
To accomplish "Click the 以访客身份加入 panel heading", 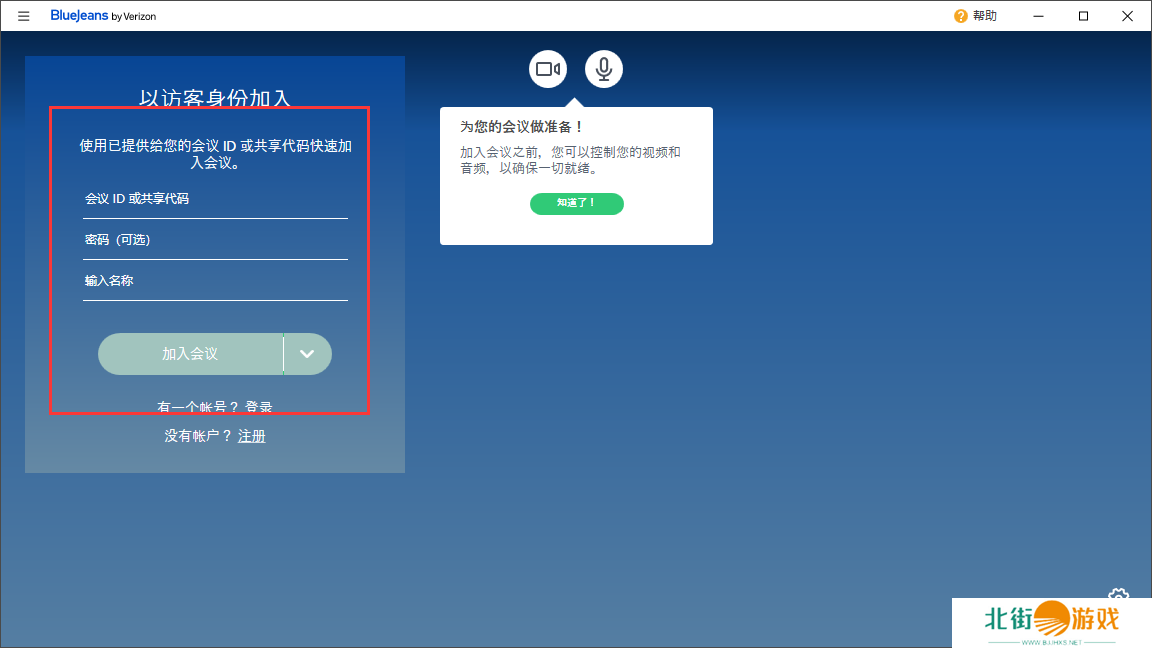I will [x=215, y=98].
